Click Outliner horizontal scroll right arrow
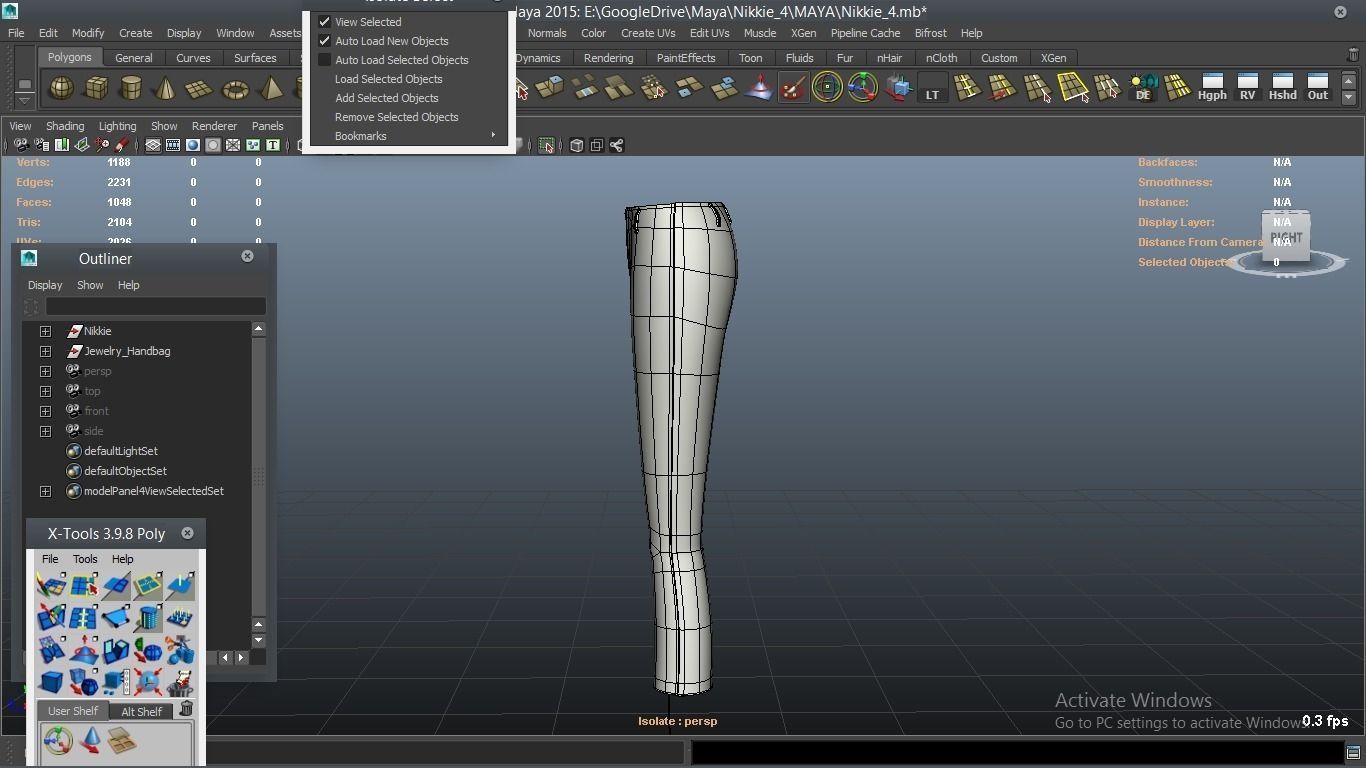1366x768 pixels. [241, 657]
